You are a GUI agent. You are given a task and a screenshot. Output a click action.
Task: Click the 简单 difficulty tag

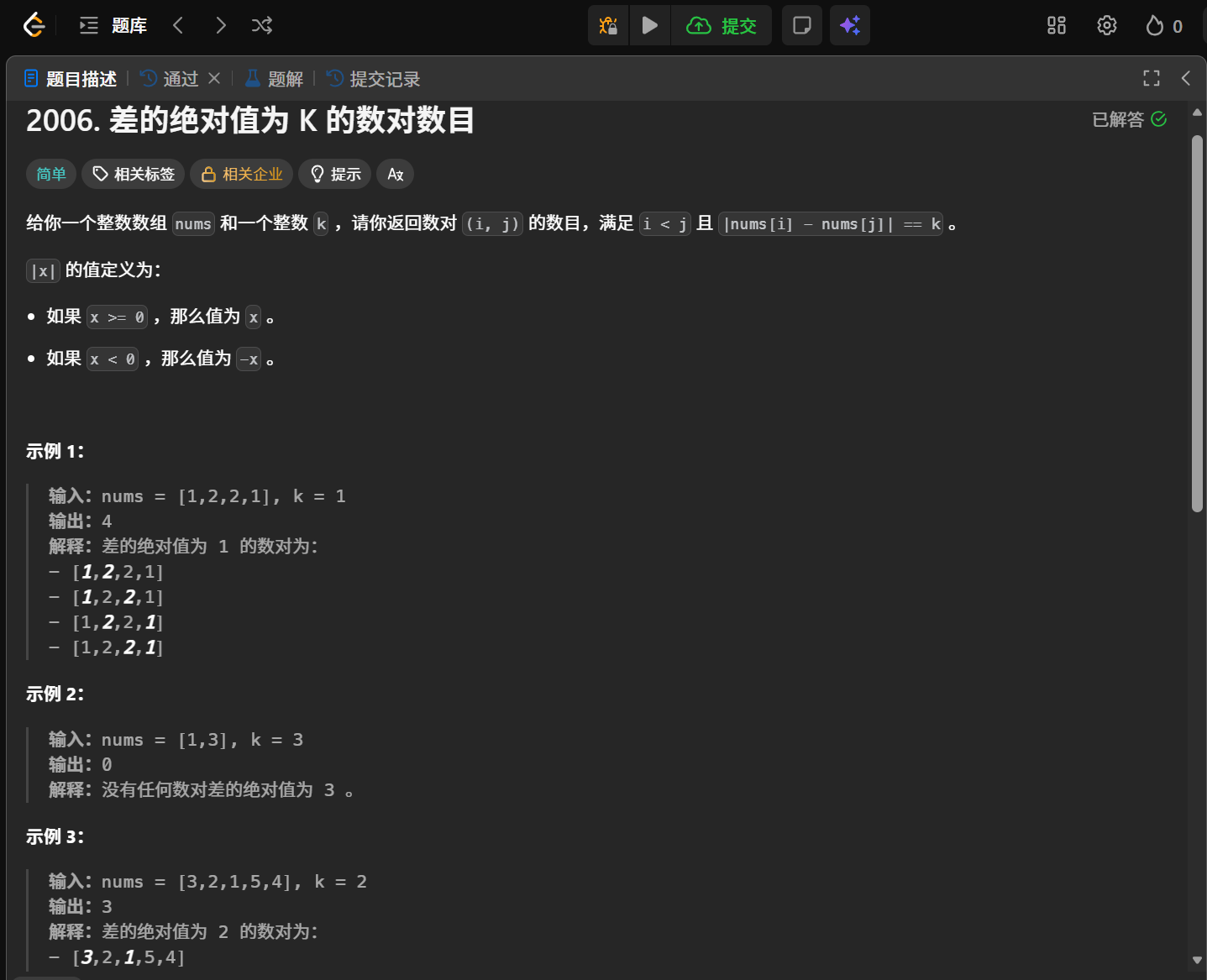tap(51, 174)
